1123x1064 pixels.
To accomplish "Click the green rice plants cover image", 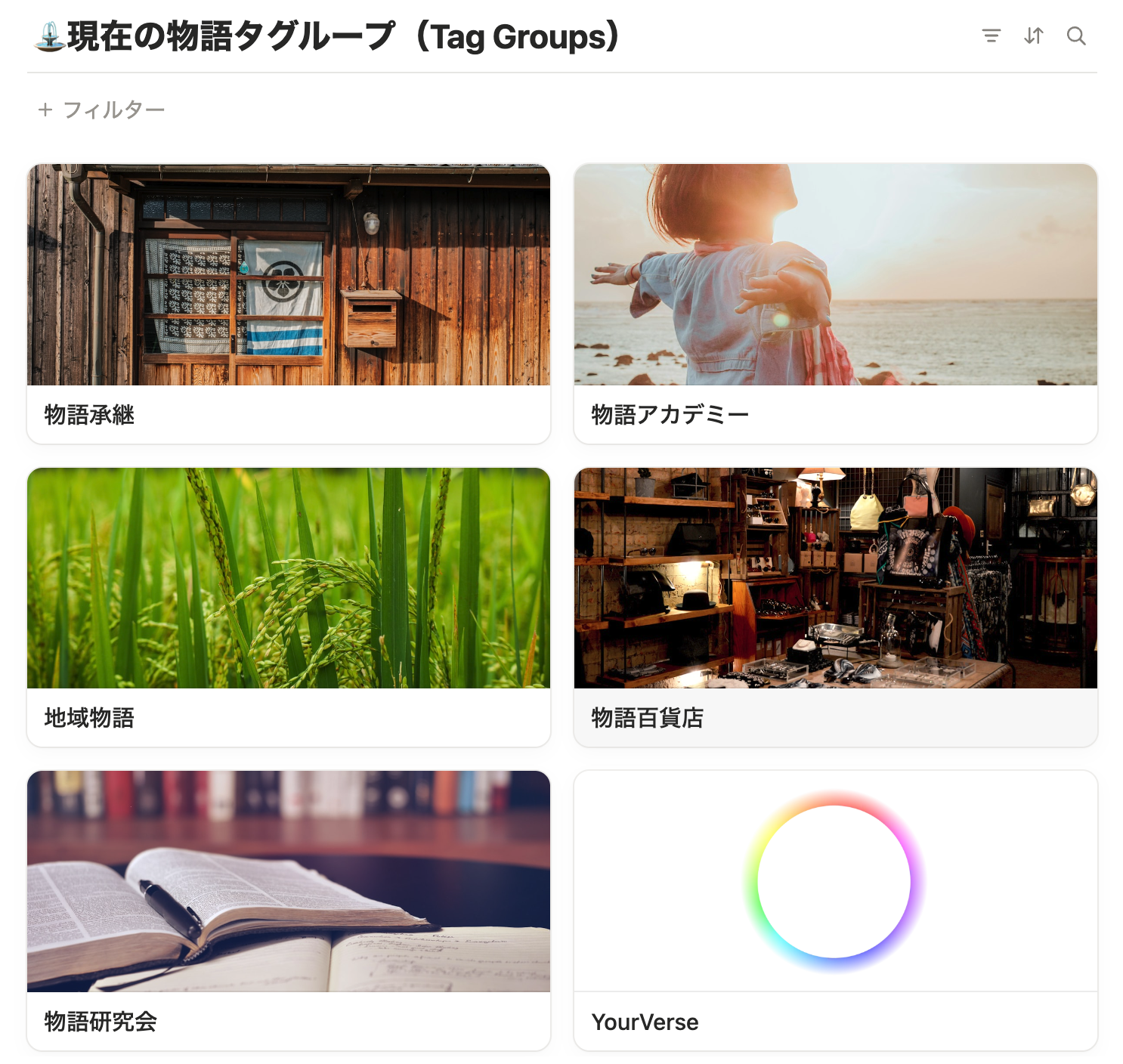I will point(288,578).
